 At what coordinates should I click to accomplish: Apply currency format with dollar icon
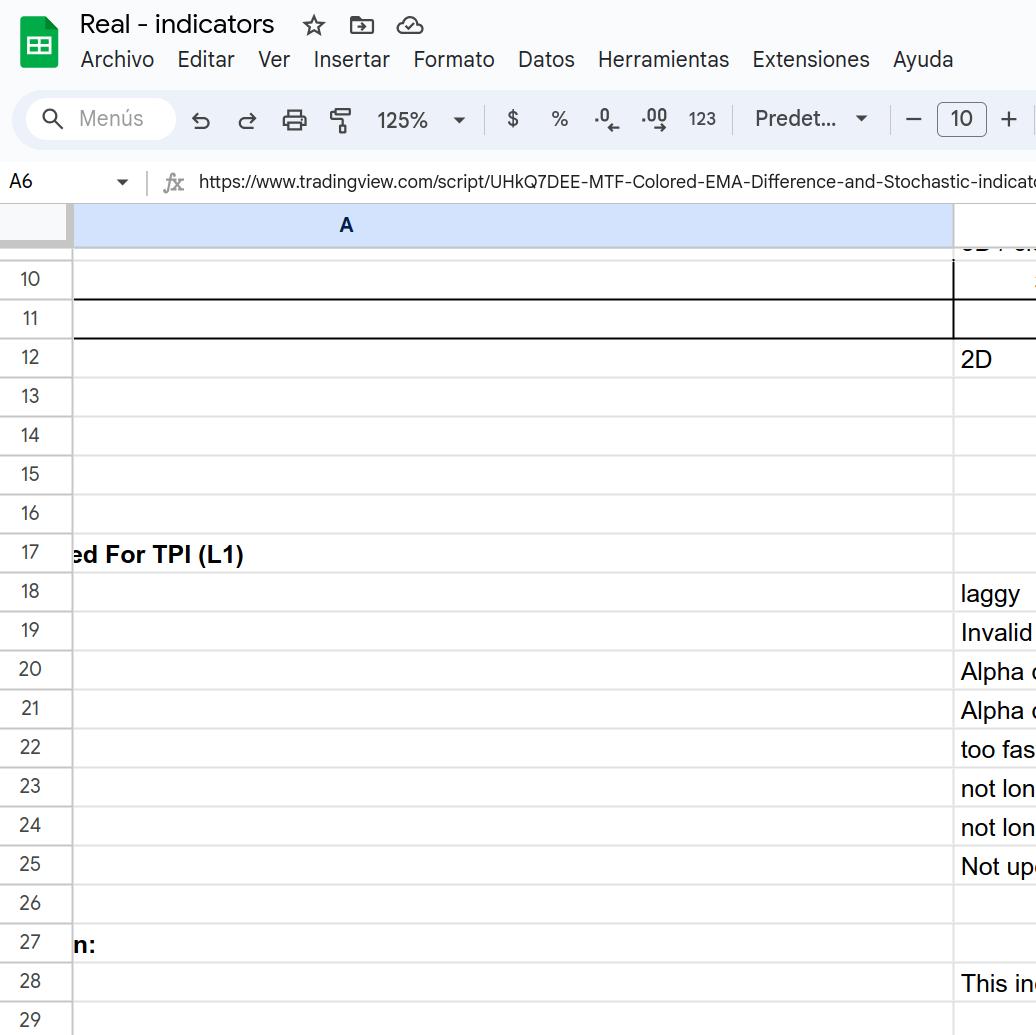tap(513, 119)
